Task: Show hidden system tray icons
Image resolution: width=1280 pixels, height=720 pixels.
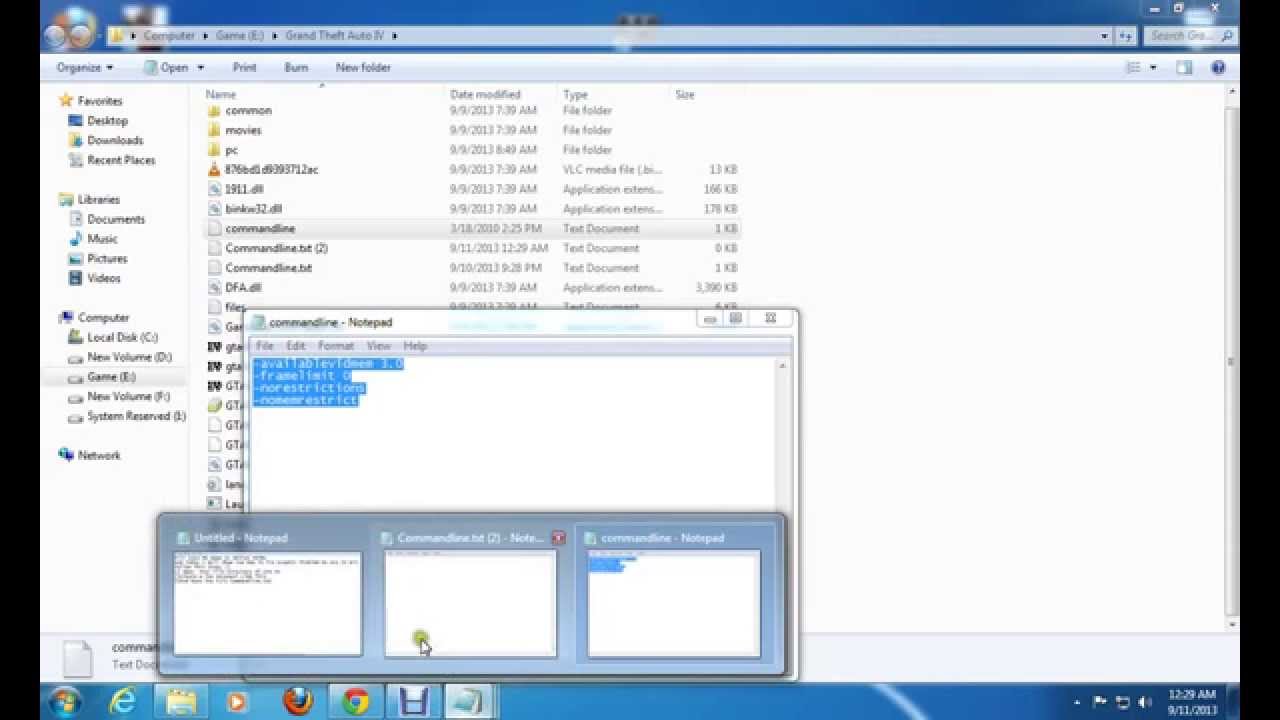Action: (1077, 702)
